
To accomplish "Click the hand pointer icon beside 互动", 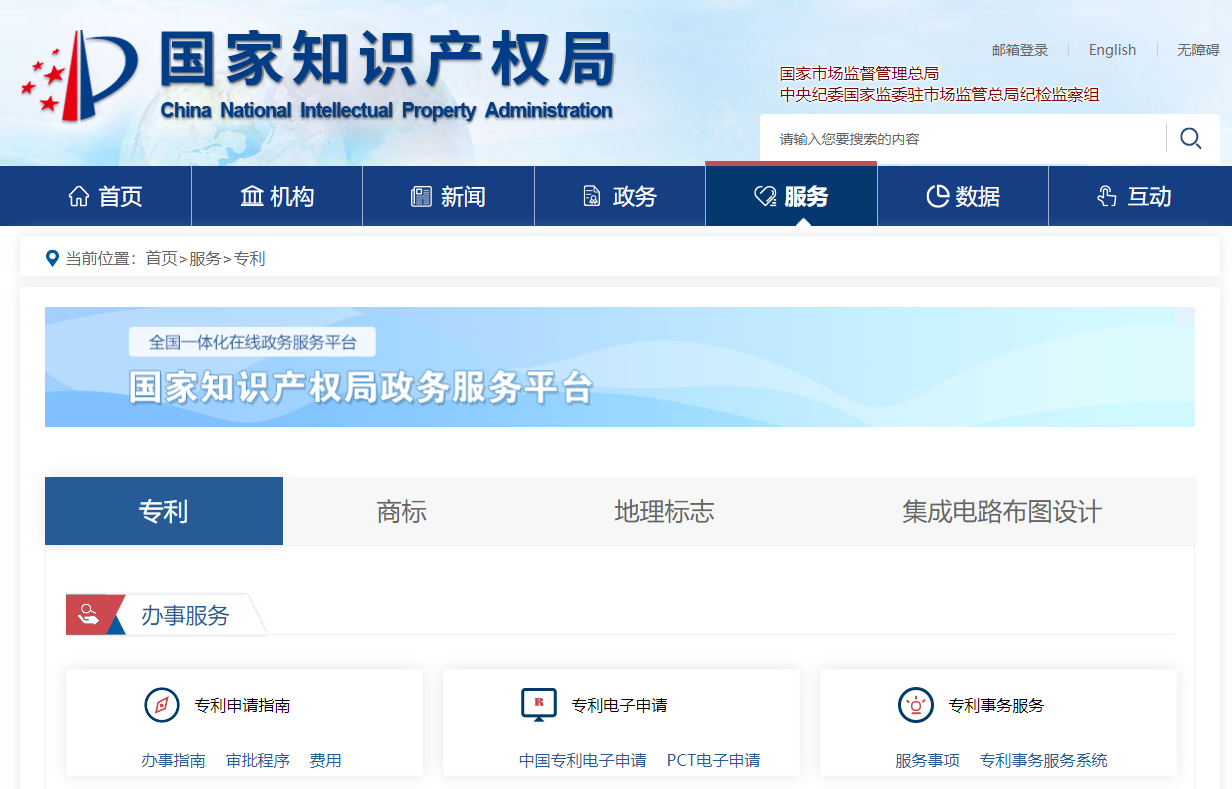I will coord(1107,196).
